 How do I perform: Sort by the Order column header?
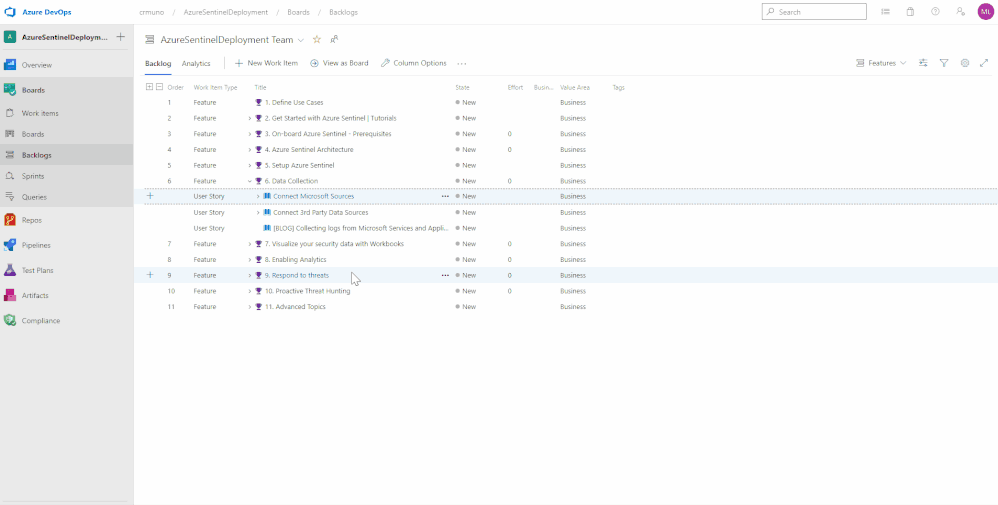pos(176,87)
